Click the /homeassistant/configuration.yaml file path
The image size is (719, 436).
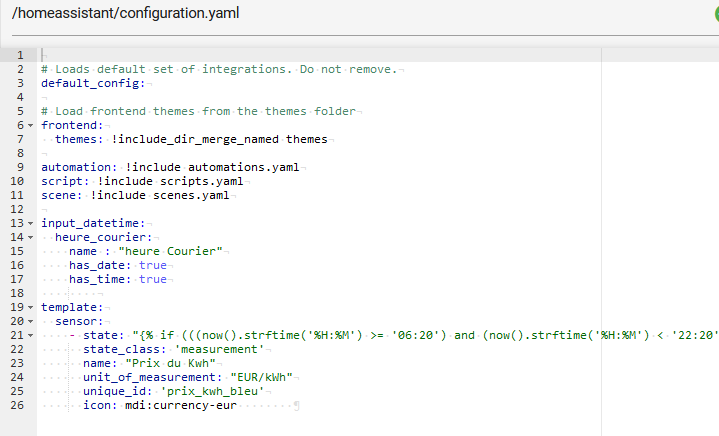(126, 13)
